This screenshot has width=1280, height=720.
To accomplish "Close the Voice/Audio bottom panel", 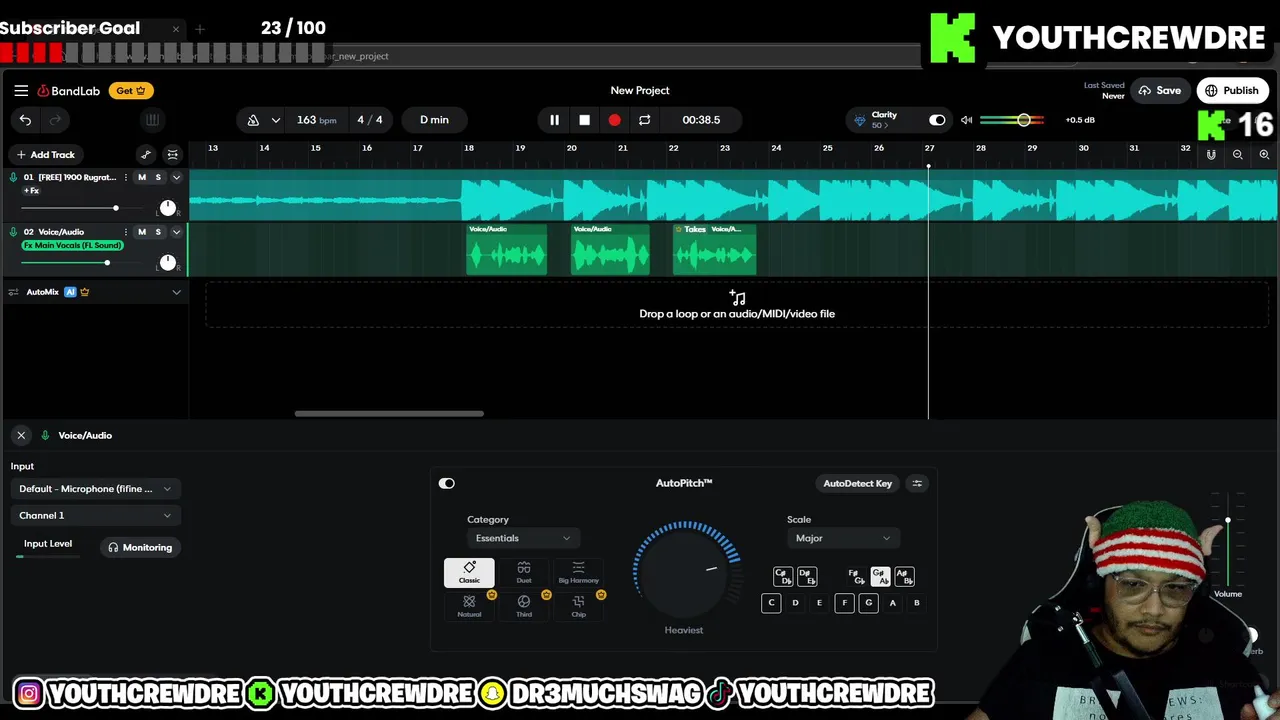I will 21,435.
